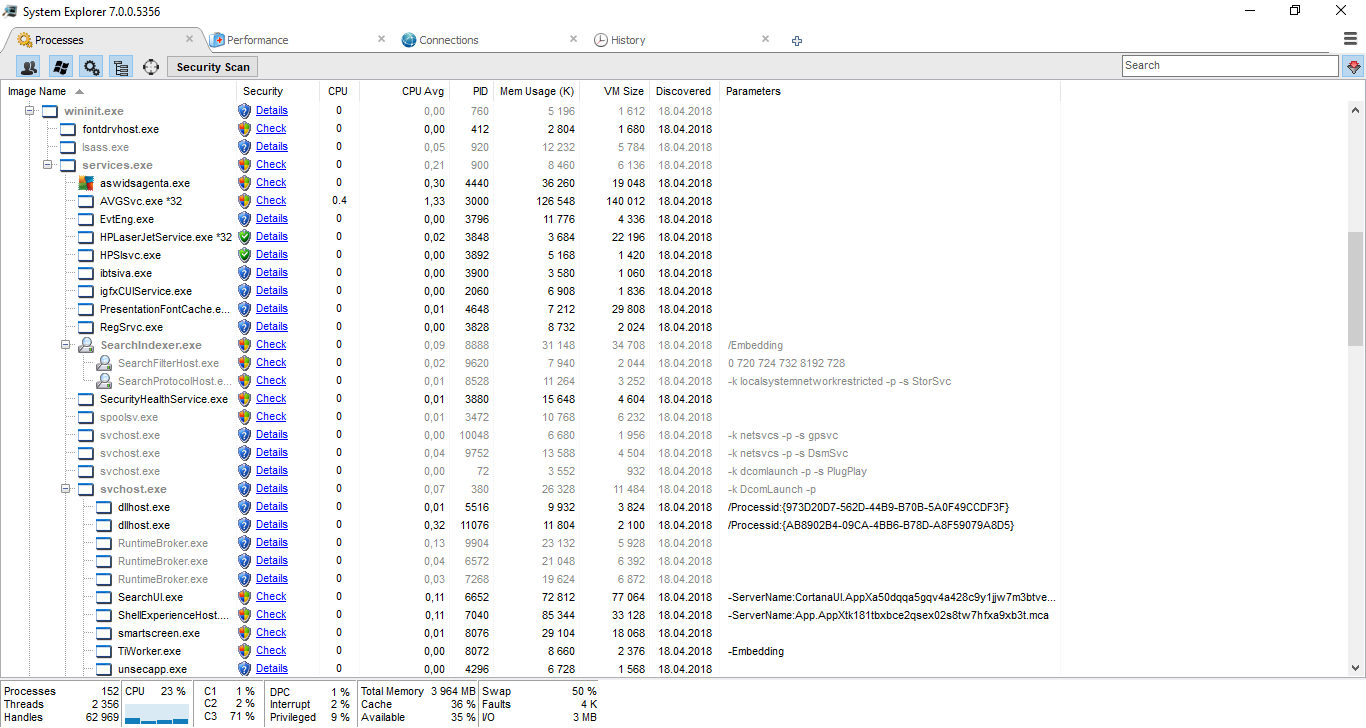This screenshot has width=1366, height=728.
Task: Click the CPU usage graph in status bar
Action: click(156, 713)
